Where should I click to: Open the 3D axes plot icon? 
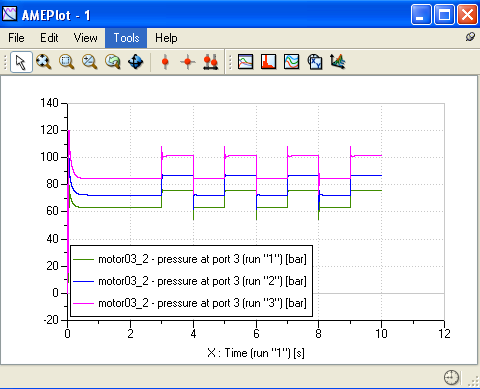tap(338, 62)
